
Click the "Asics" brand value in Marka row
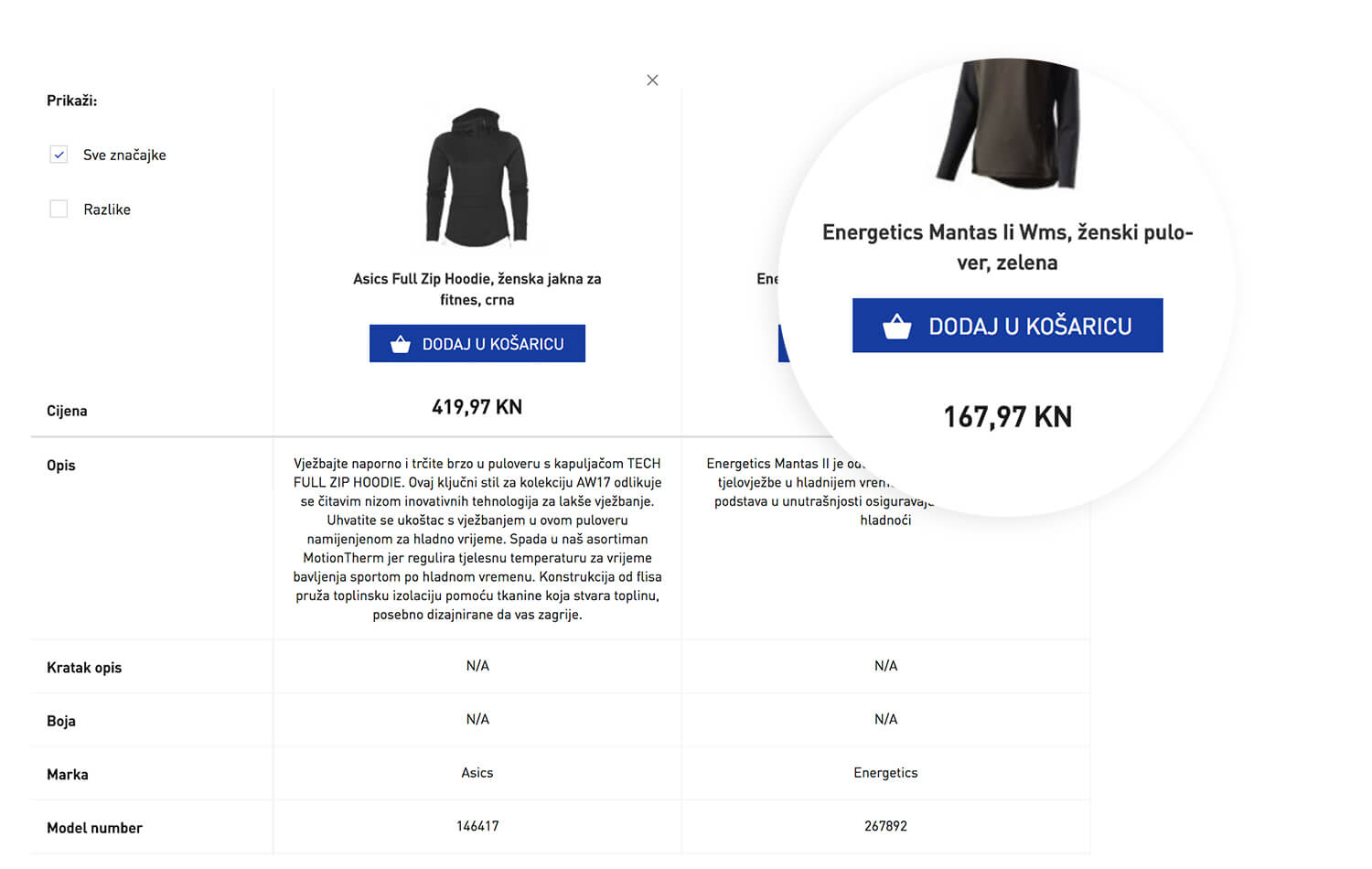[x=477, y=773]
